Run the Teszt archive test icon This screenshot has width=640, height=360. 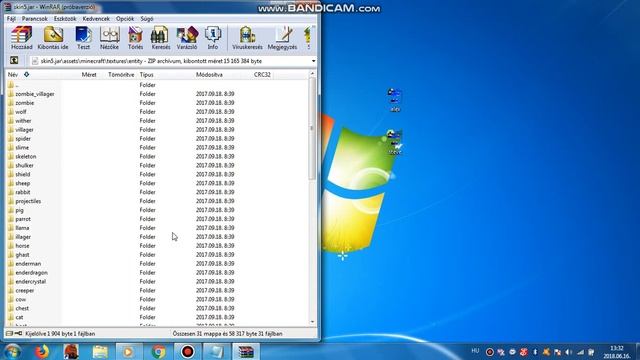tap(83, 38)
